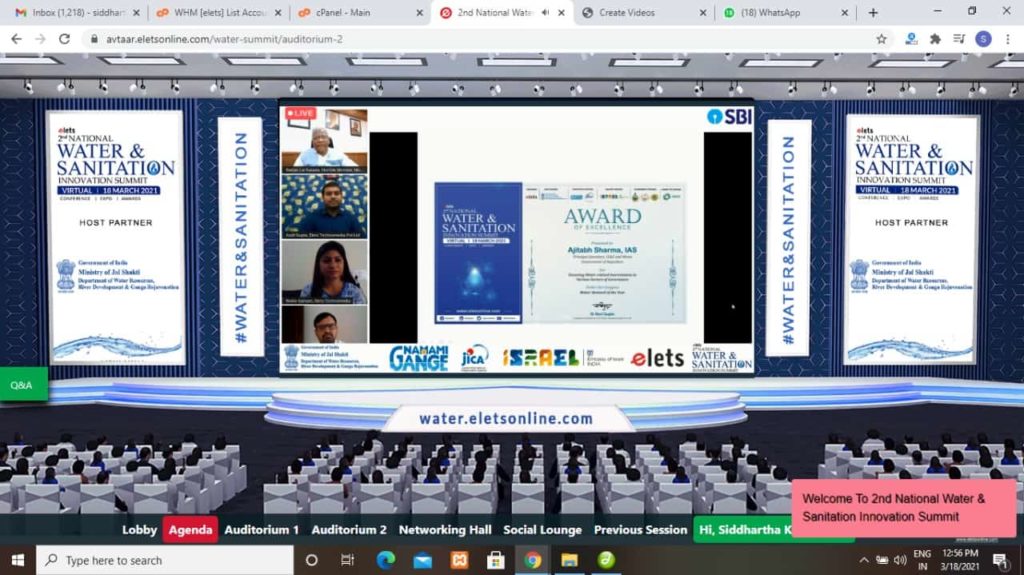Enter Auditorium 2

(349, 530)
